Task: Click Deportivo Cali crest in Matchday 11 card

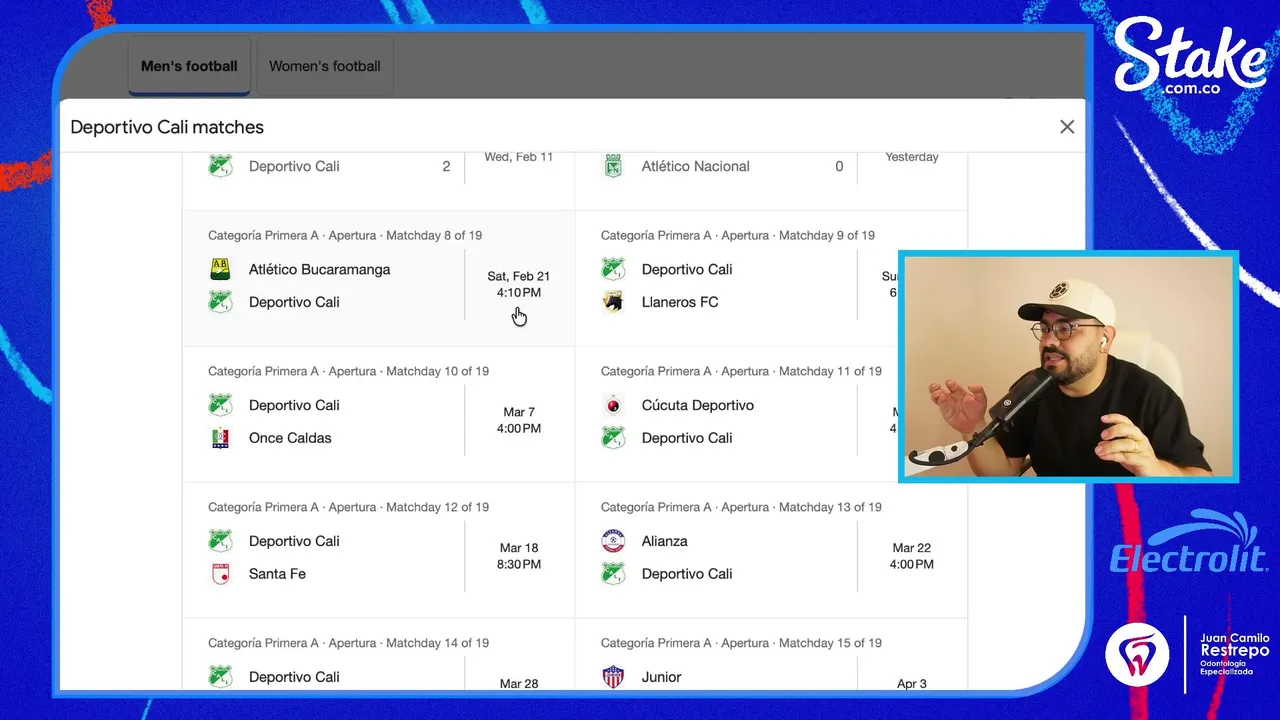Action: coord(613,438)
